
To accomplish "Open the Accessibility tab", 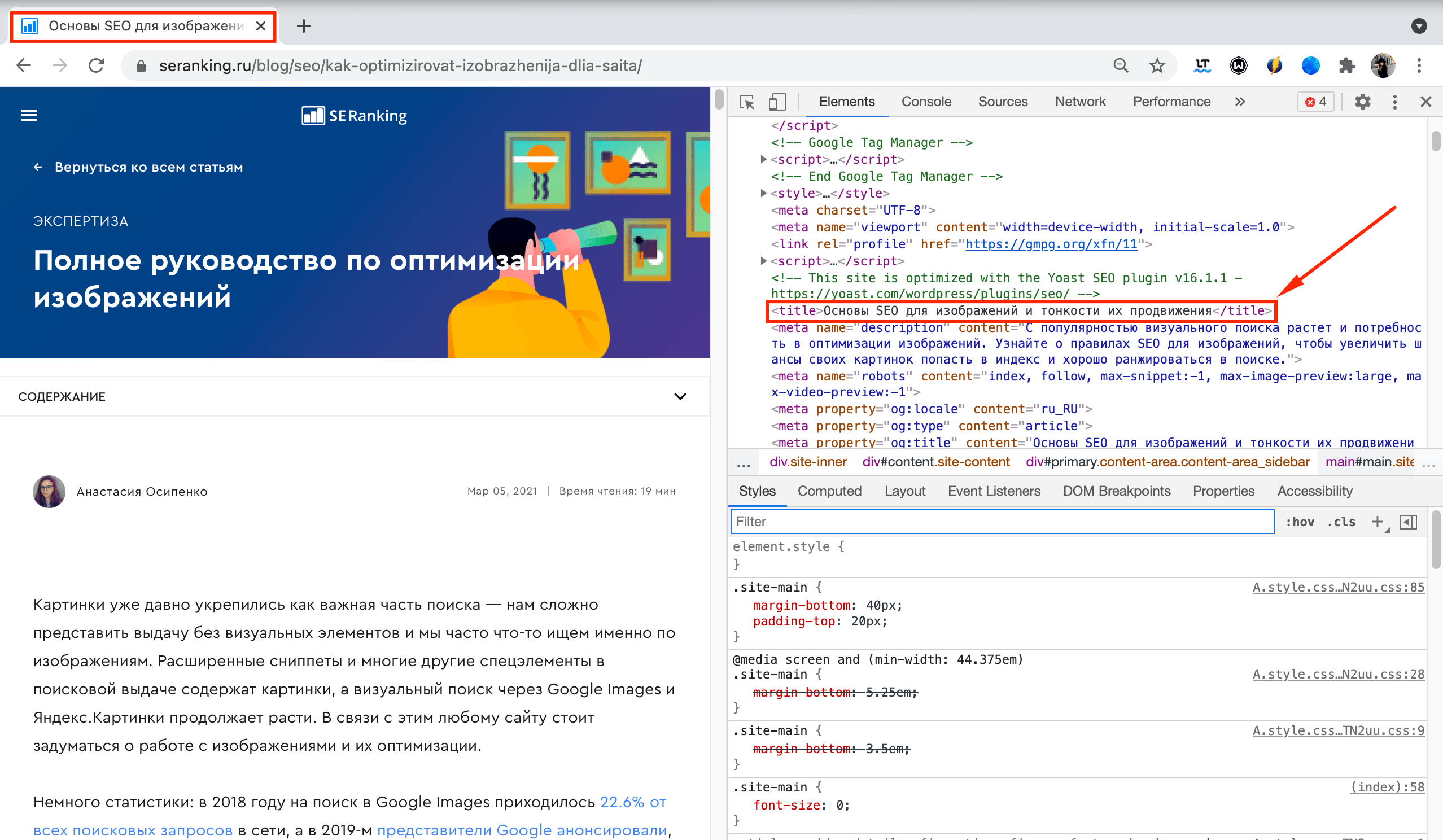I will point(1315,491).
